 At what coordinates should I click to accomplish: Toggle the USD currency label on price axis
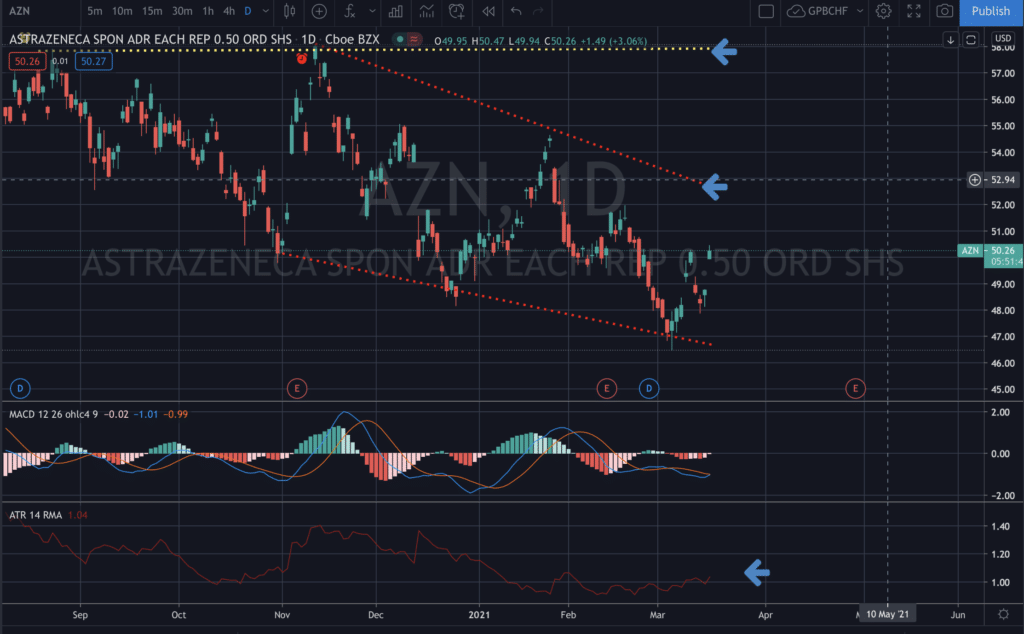(1003, 39)
